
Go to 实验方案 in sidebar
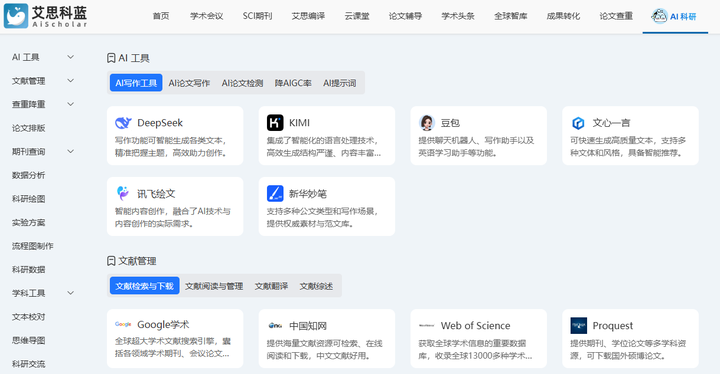pos(28,222)
